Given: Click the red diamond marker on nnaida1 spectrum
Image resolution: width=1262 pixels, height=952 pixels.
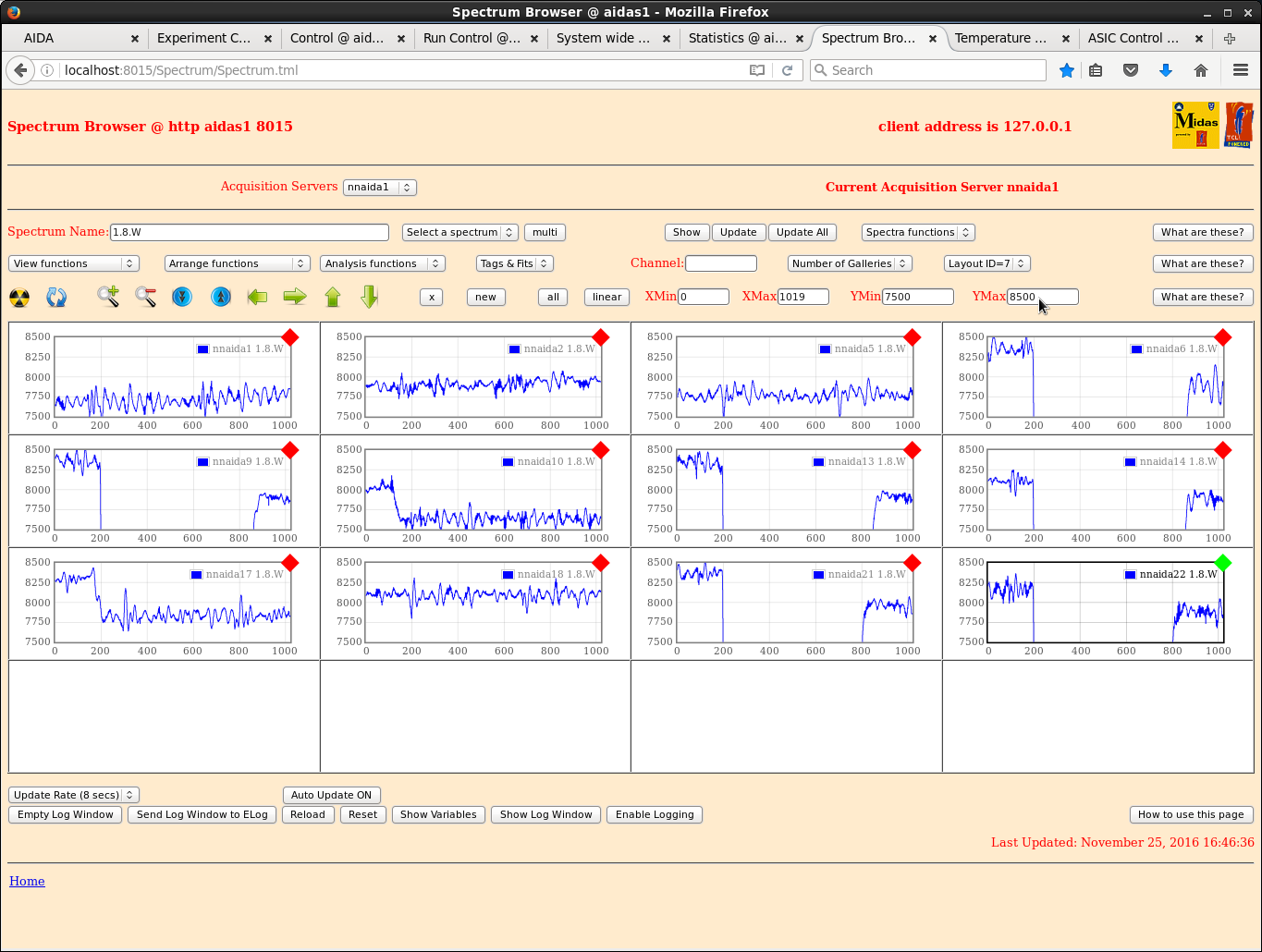Looking at the screenshot, I should coord(289,337).
